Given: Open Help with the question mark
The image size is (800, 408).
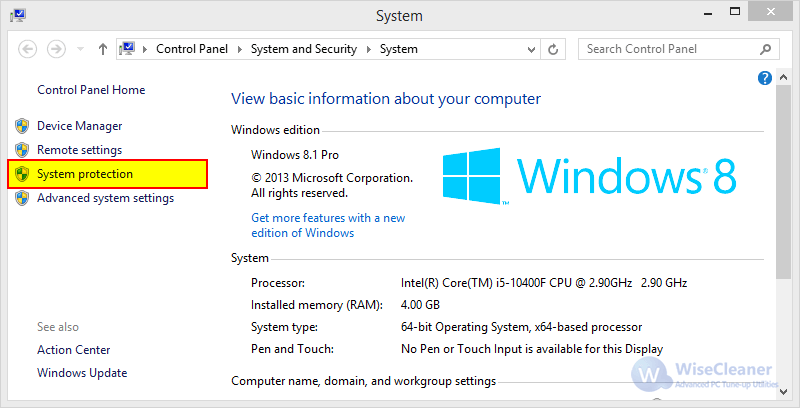Looking at the screenshot, I should pyautogui.click(x=765, y=78).
